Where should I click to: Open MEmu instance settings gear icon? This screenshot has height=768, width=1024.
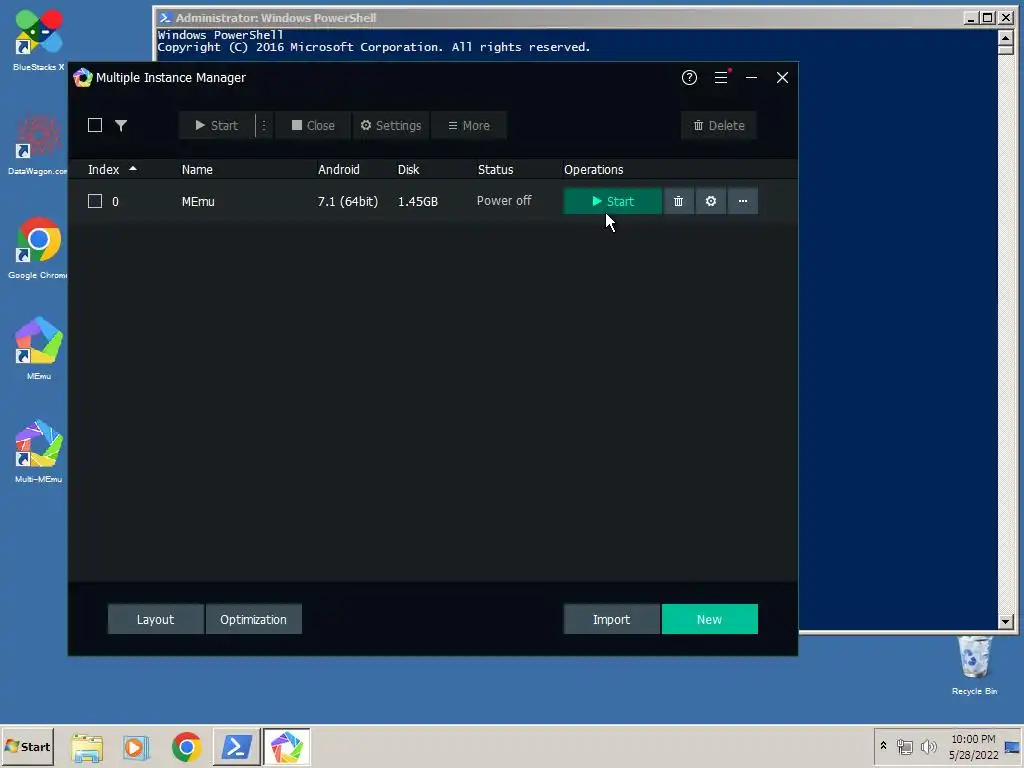pos(711,201)
